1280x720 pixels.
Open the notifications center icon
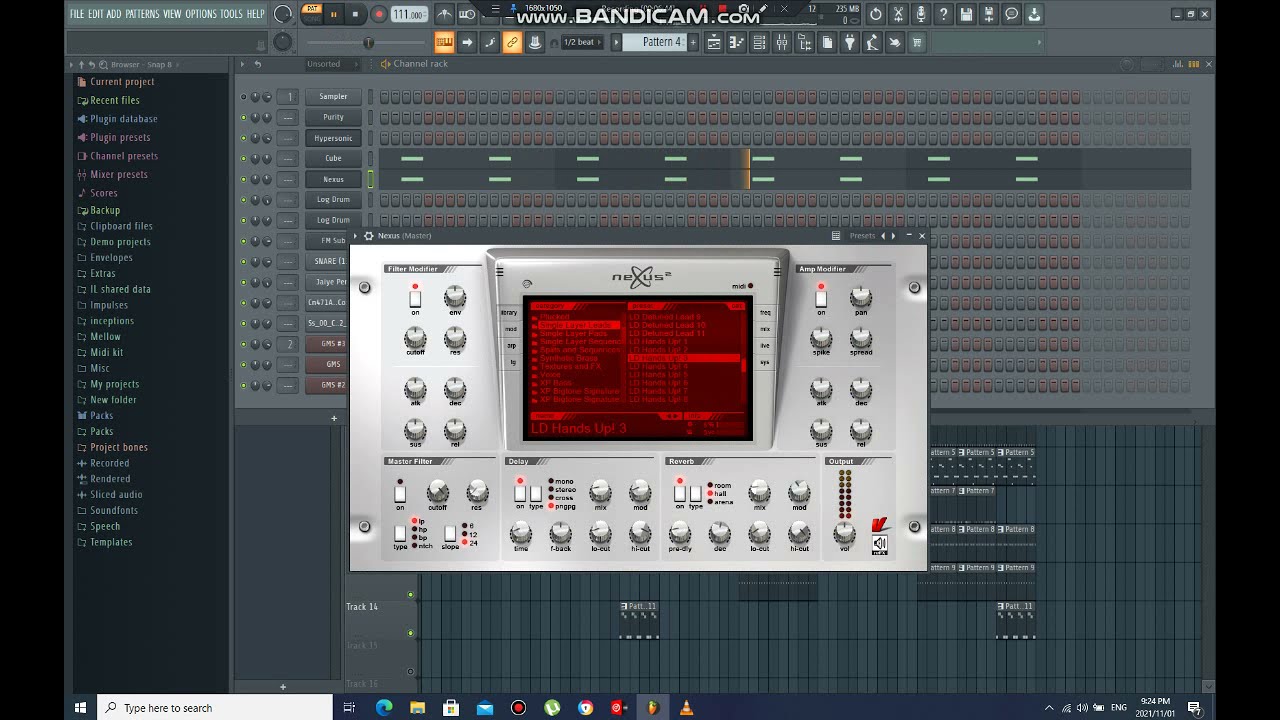coord(1194,708)
